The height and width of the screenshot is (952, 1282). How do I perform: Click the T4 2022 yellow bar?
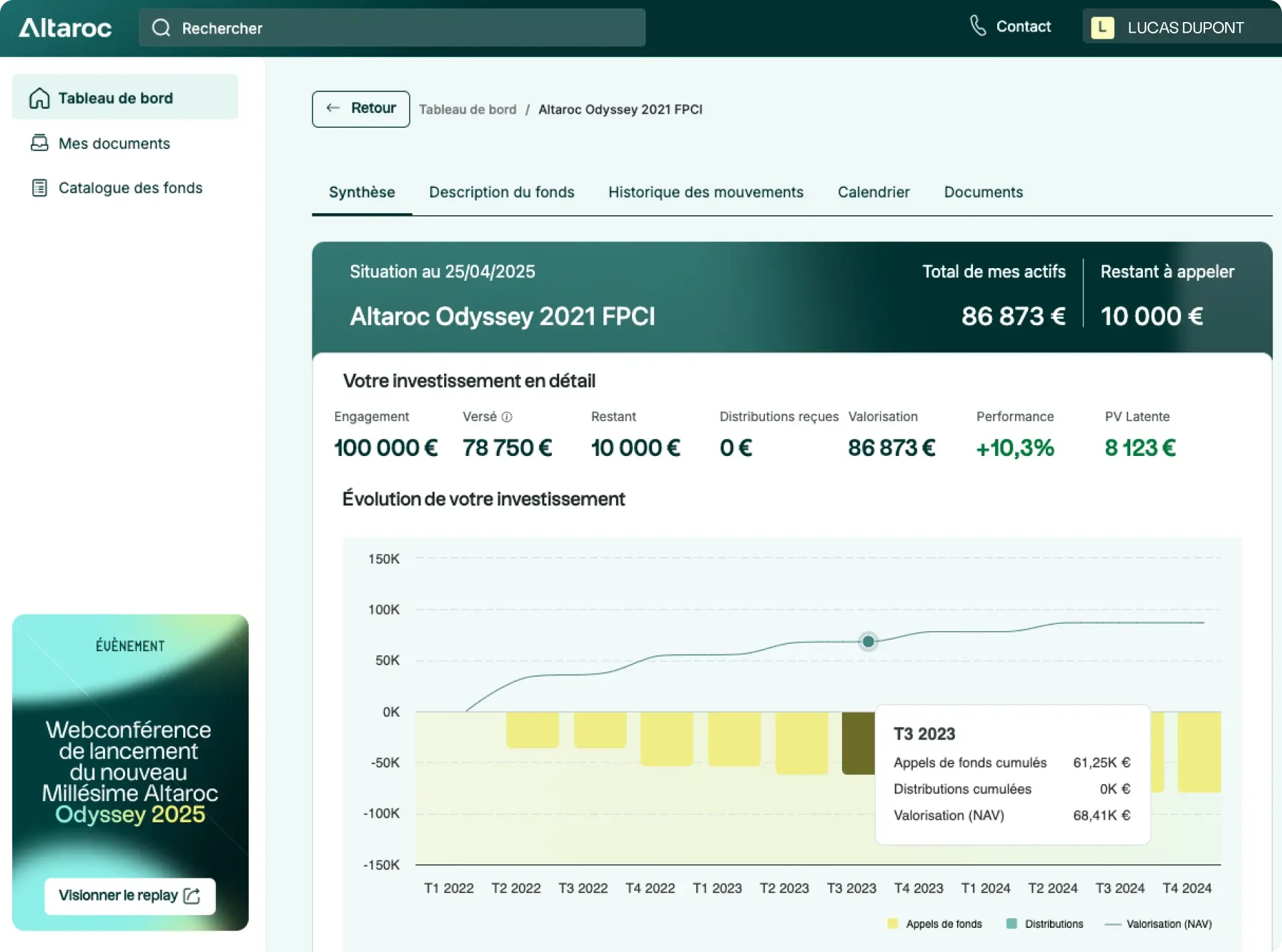click(x=667, y=738)
